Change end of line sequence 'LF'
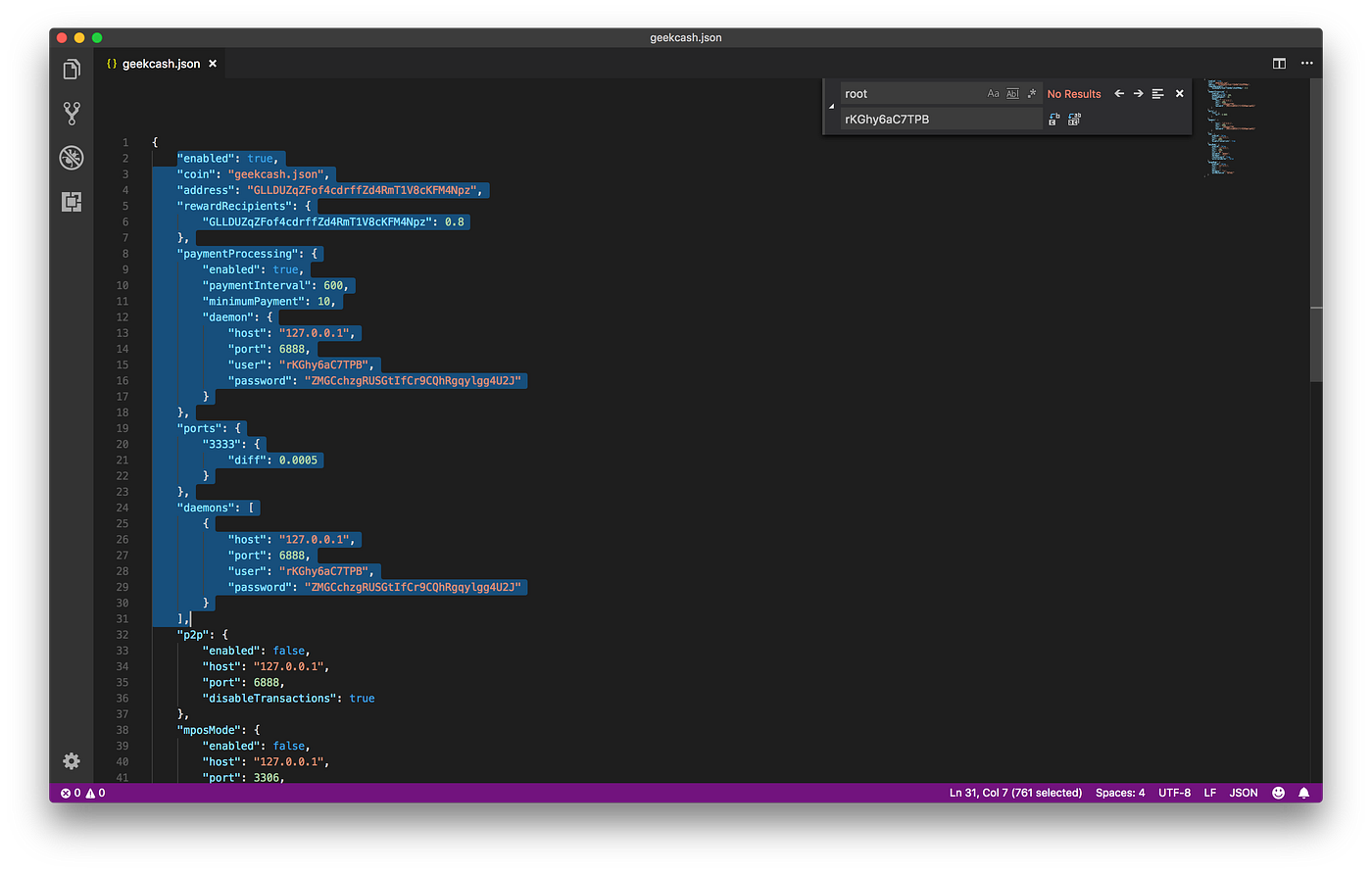 (1210, 794)
